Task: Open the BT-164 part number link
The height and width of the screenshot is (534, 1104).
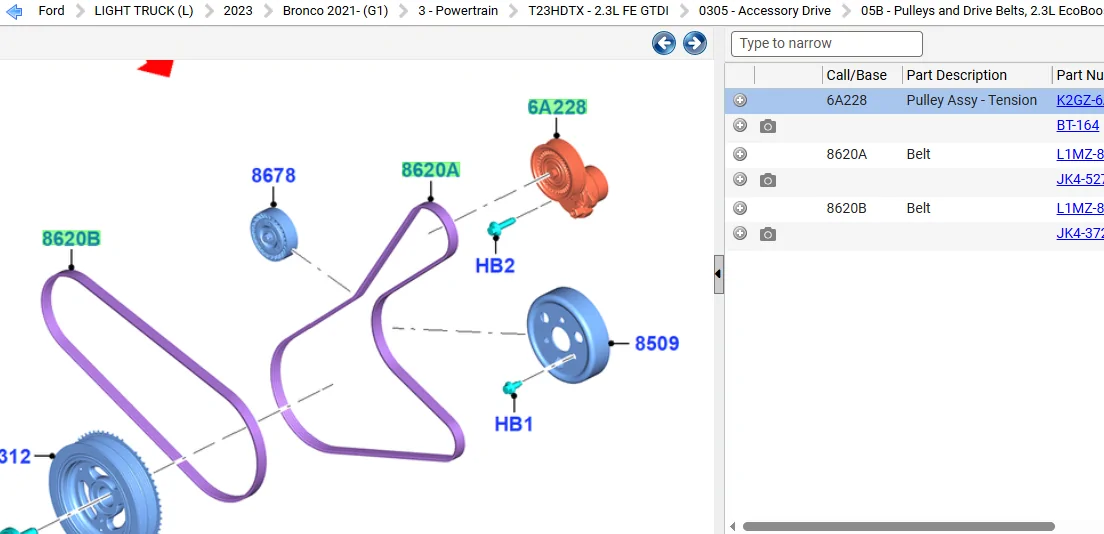Action: tap(1077, 125)
